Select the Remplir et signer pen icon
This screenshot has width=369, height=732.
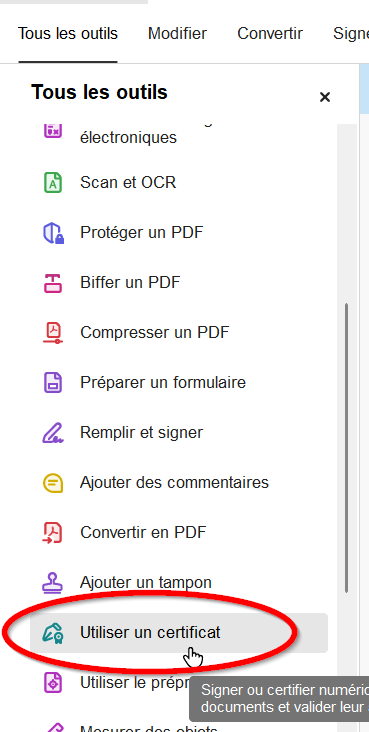pos(53,432)
